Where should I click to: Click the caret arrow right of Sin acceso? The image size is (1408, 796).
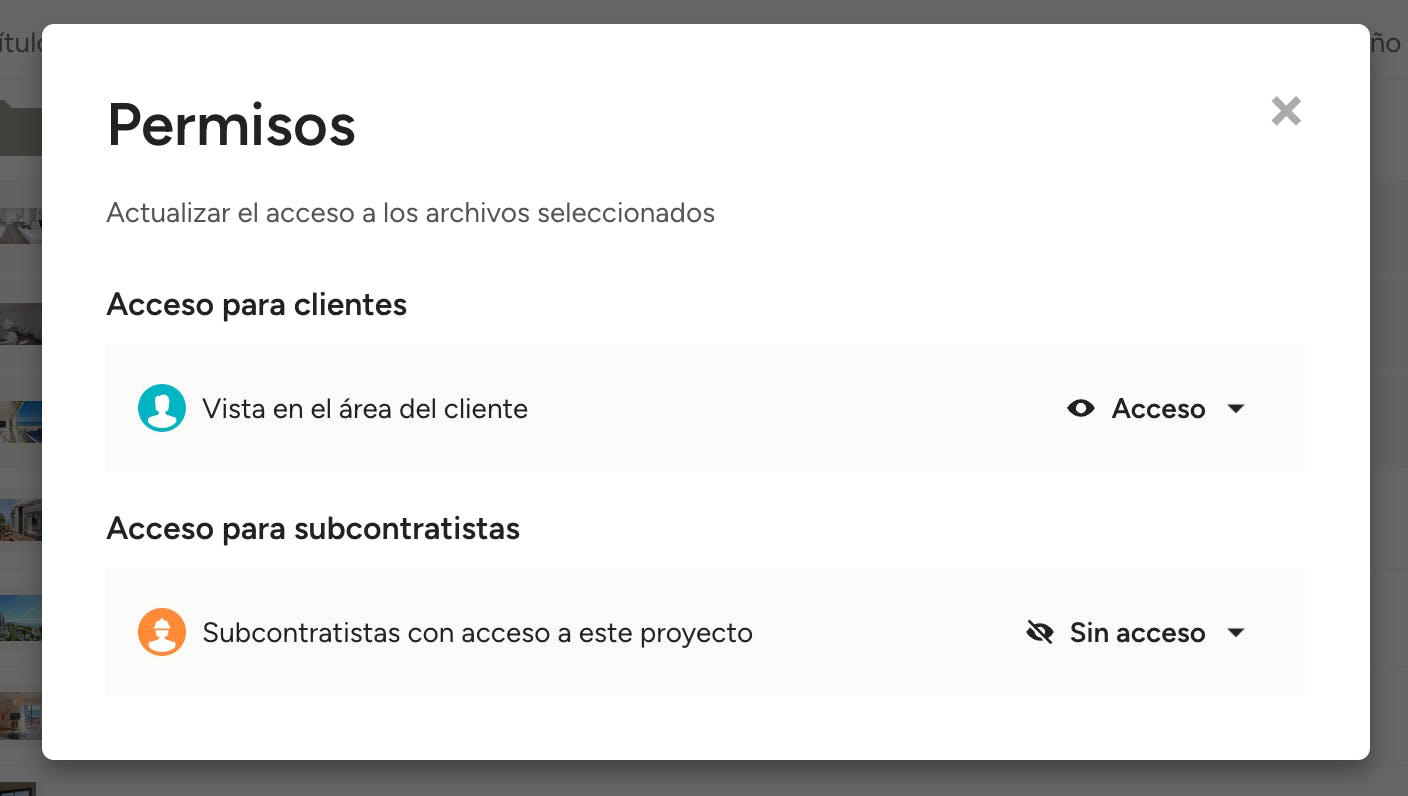[1236, 632]
